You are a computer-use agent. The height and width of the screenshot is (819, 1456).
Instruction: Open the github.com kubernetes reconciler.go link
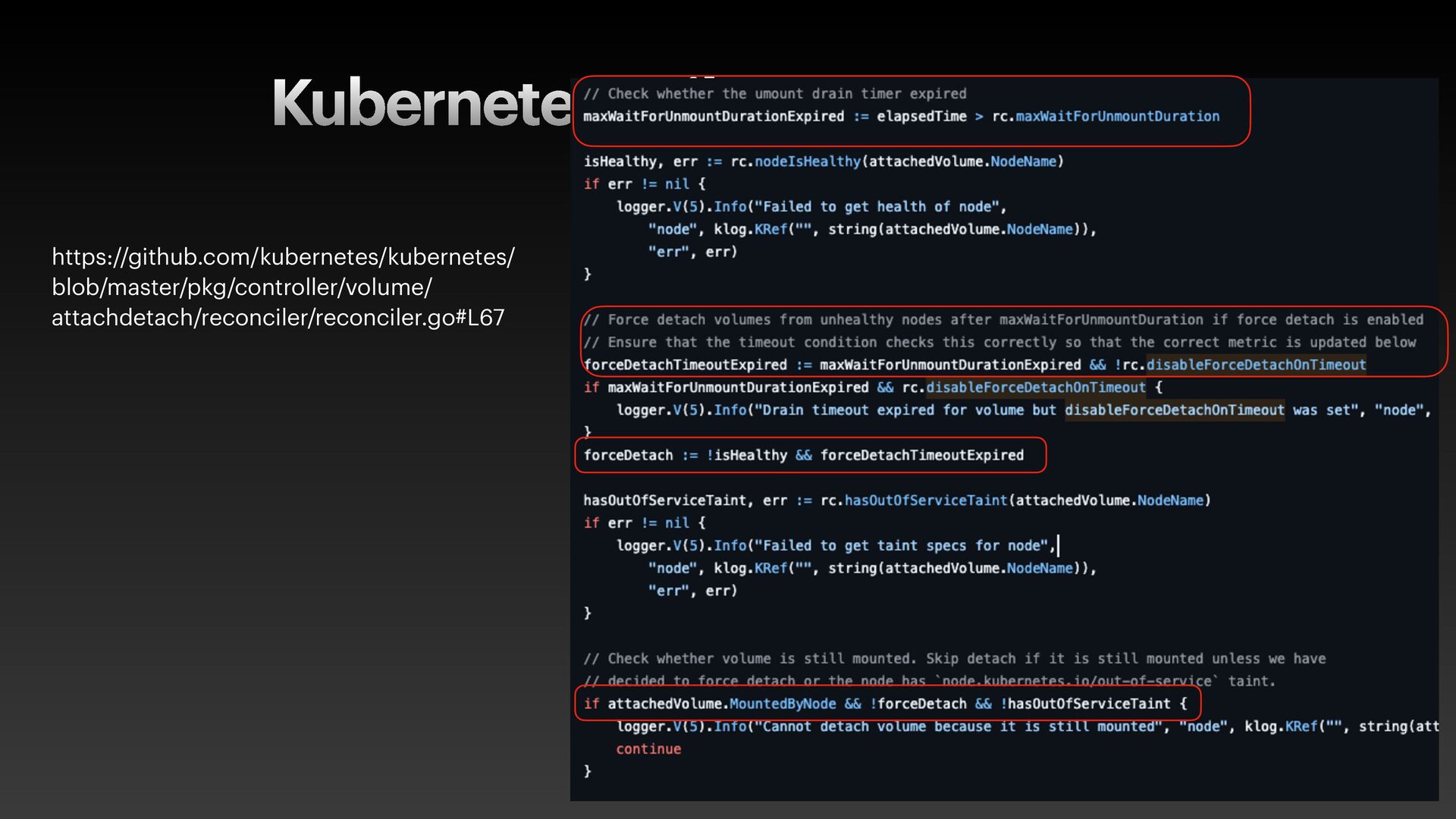tap(282, 287)
